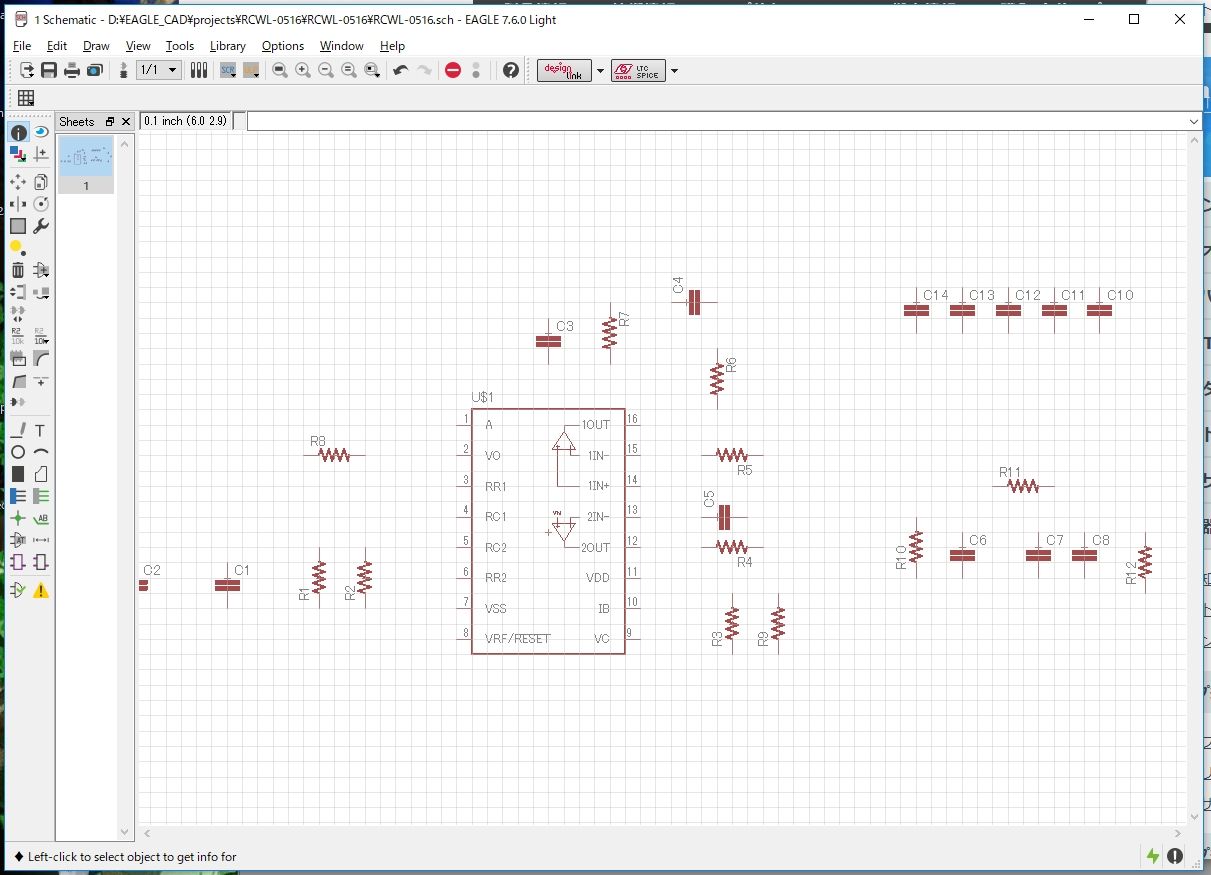Toggle the Show eye tool

pos(41,132)
